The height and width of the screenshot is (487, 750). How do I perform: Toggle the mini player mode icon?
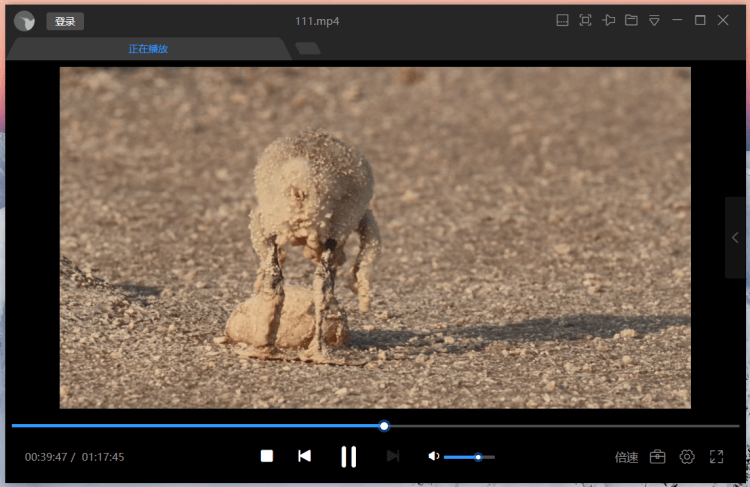[x=562, y=20]
